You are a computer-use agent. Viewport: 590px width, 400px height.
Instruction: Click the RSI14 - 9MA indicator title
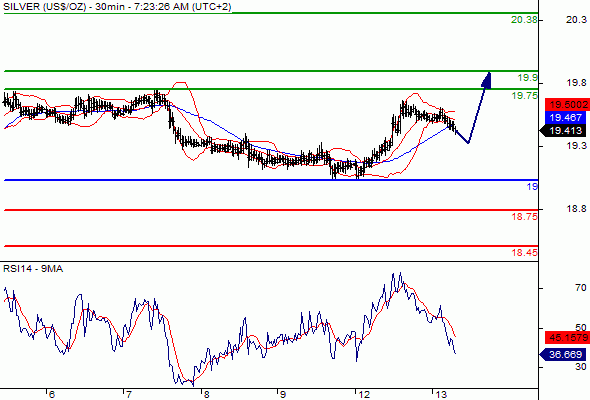click(33, 269)
